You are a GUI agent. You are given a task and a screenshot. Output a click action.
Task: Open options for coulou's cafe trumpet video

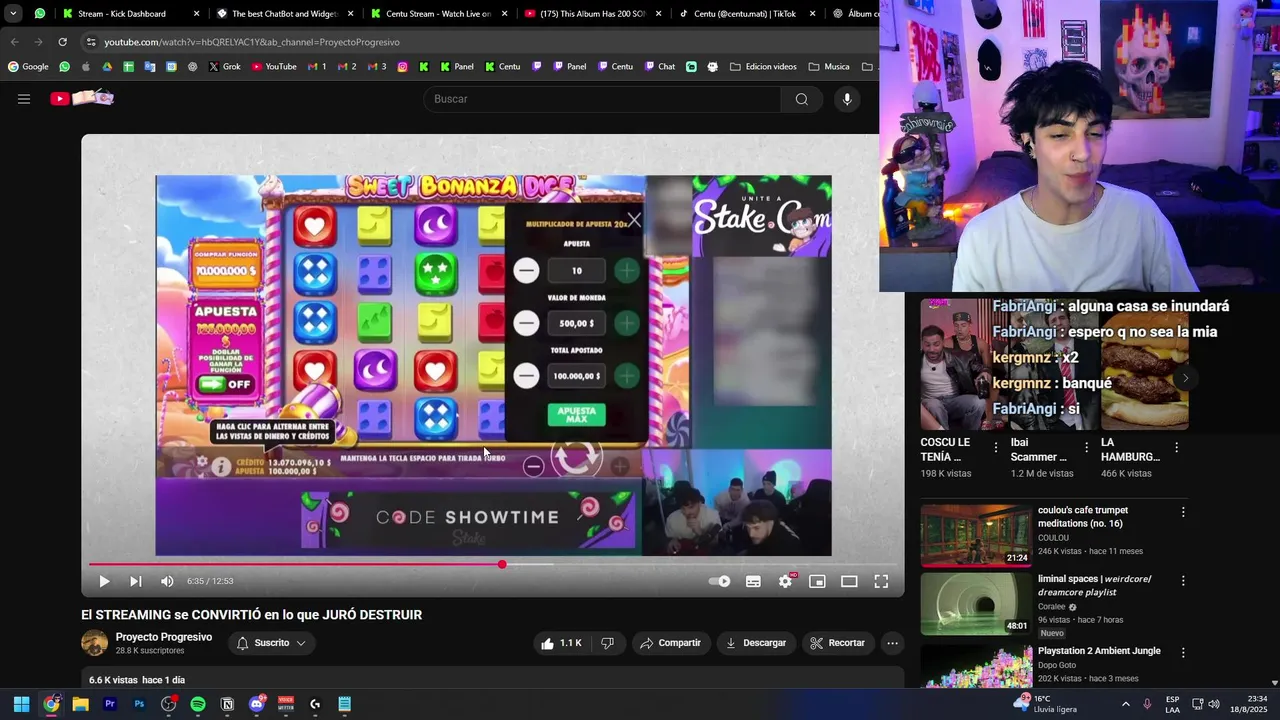tap(1183, 512)
